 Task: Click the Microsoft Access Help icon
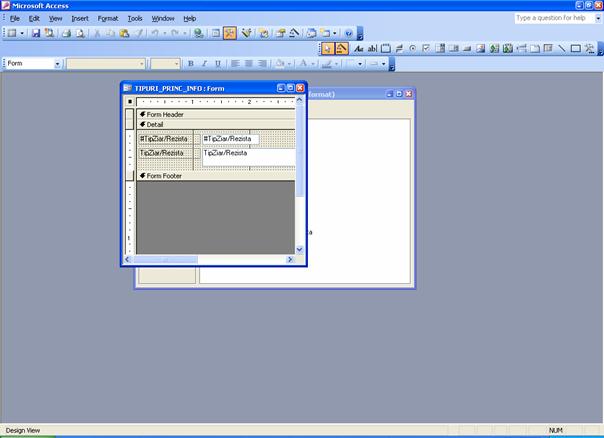point(348,33)
